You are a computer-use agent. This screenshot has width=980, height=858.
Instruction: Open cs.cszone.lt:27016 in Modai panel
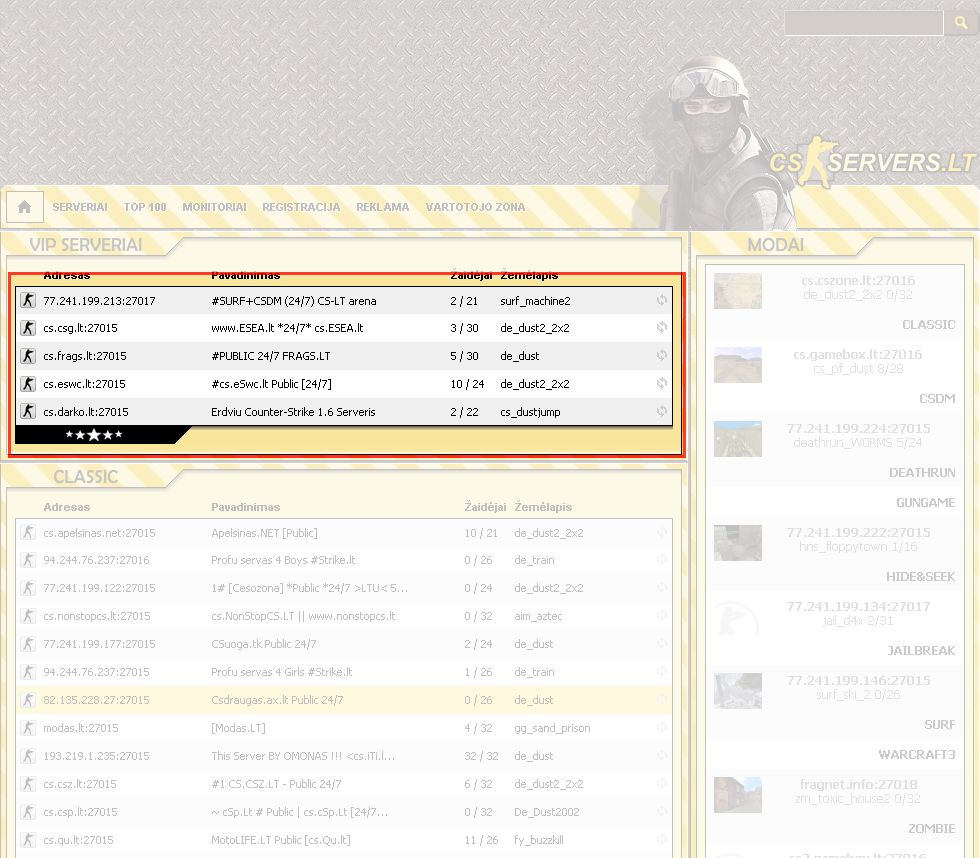[x=858, y=281]
